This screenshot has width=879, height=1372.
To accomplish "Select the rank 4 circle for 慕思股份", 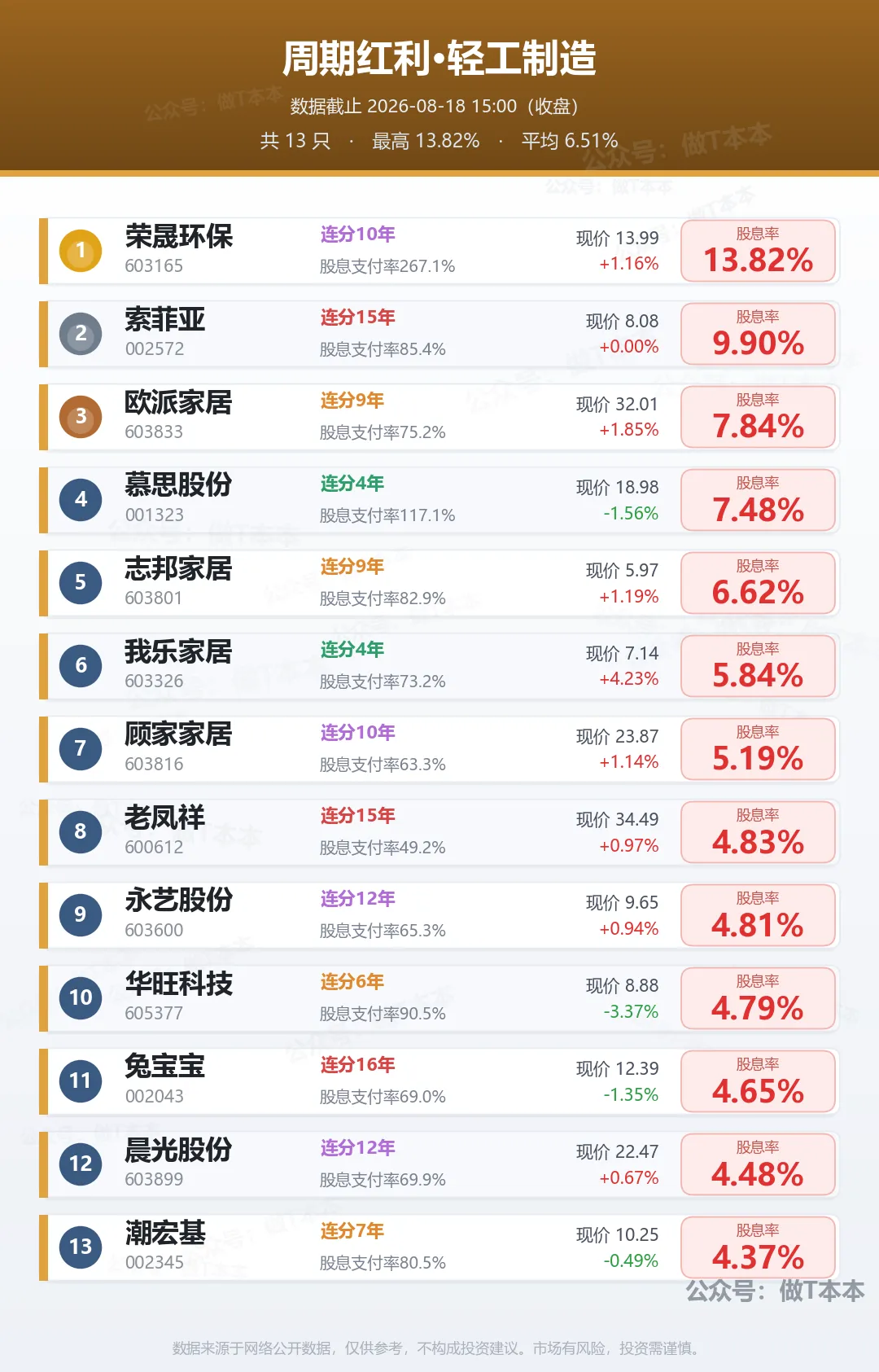I will [x=81, y=500].
